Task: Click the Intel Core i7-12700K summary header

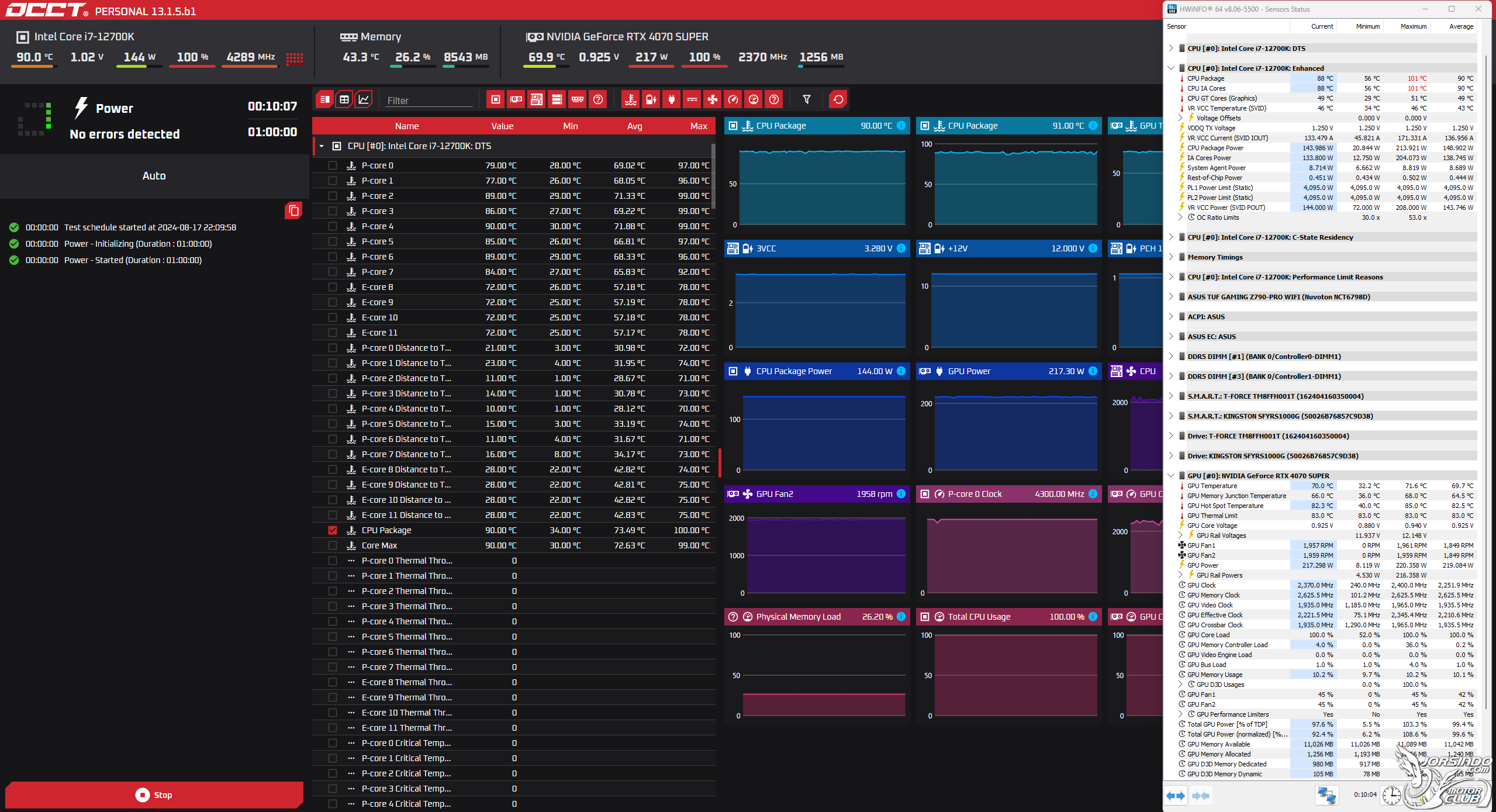Action: click(75, 37)
